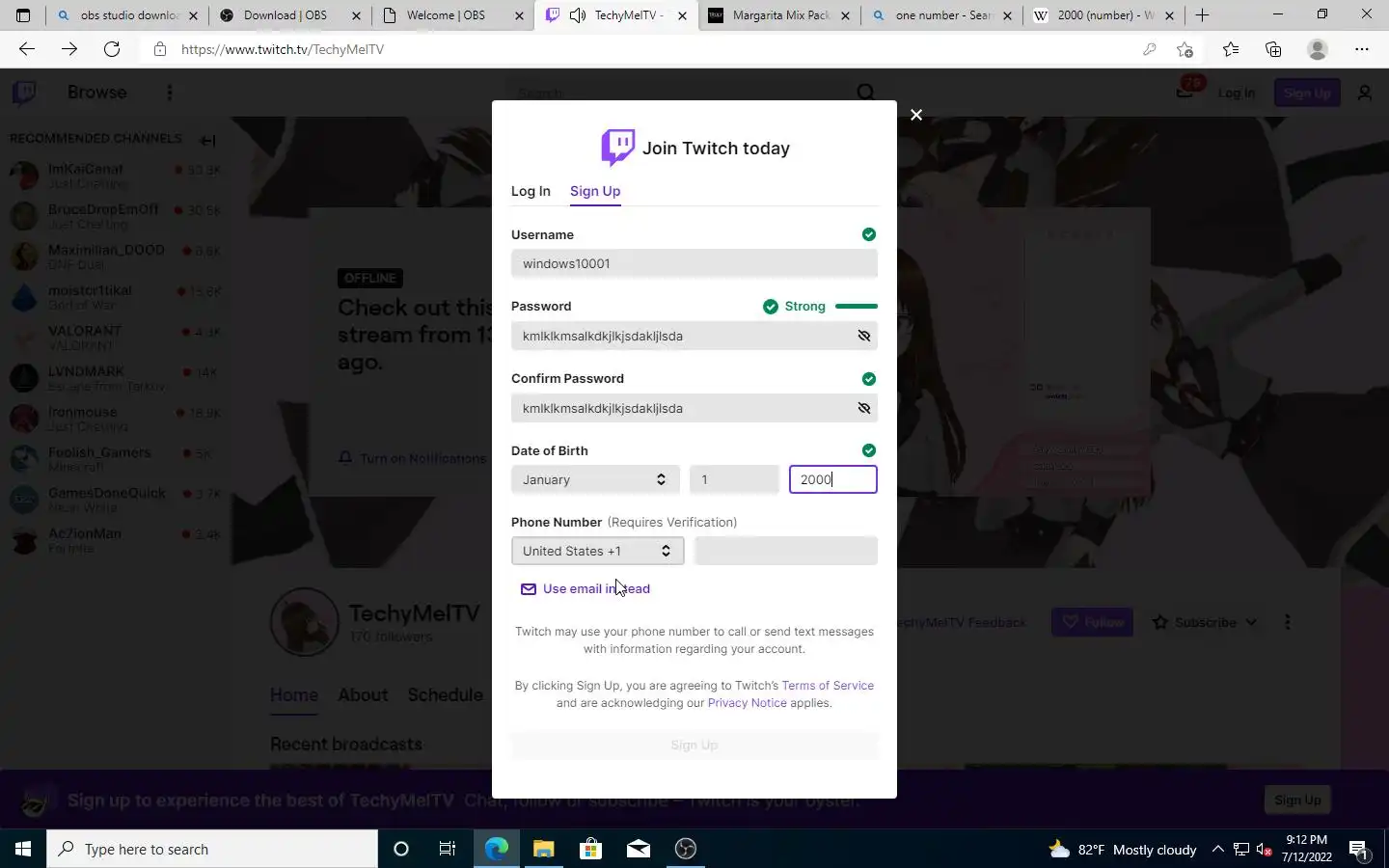Click Log In in Twitch top bar

(1237, 93)
